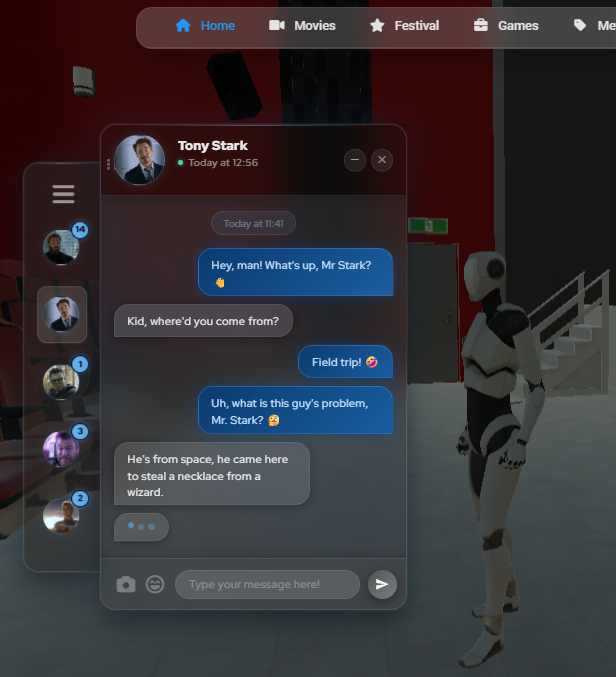Click the unread badge showing 3
The image size is (616, 677).
pyautogui.click(x=80, y=431)
